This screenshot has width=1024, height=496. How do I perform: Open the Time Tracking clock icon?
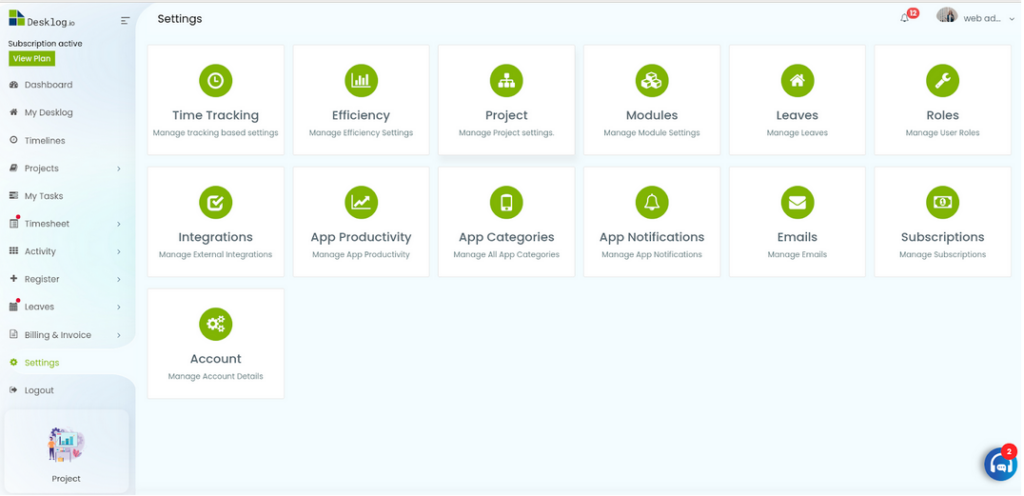pyautogui.click(x=216, y=81)
